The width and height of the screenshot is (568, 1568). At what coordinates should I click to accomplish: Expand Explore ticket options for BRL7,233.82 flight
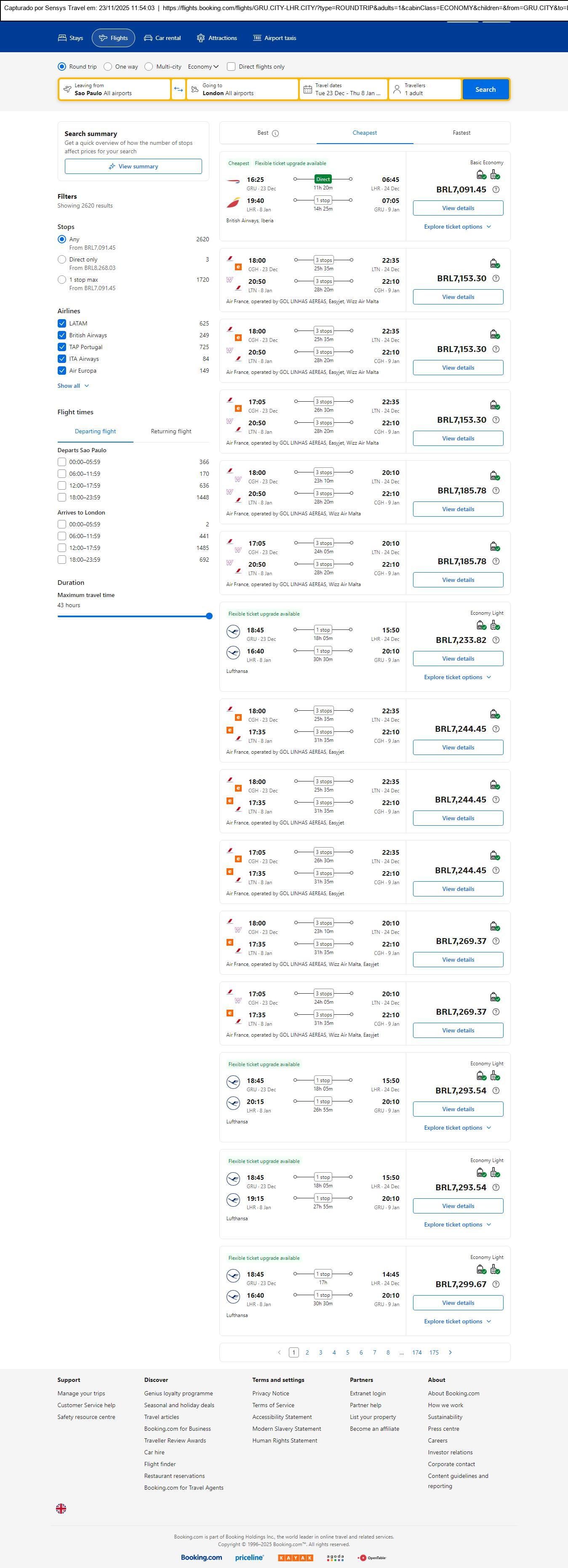pyautogui.click(x=457, y=677)
